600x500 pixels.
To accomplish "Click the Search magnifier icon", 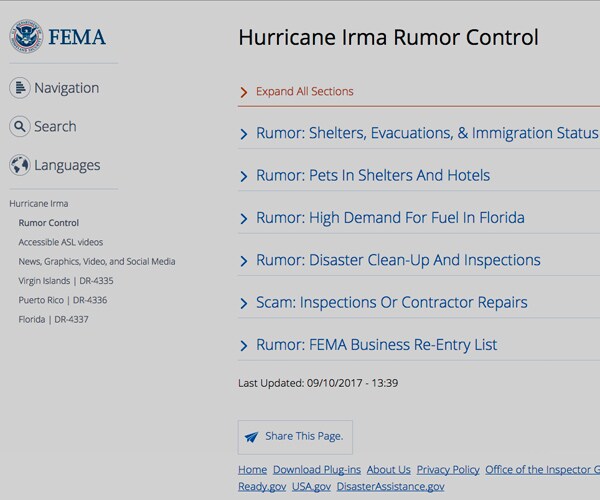I will (20, 127).
